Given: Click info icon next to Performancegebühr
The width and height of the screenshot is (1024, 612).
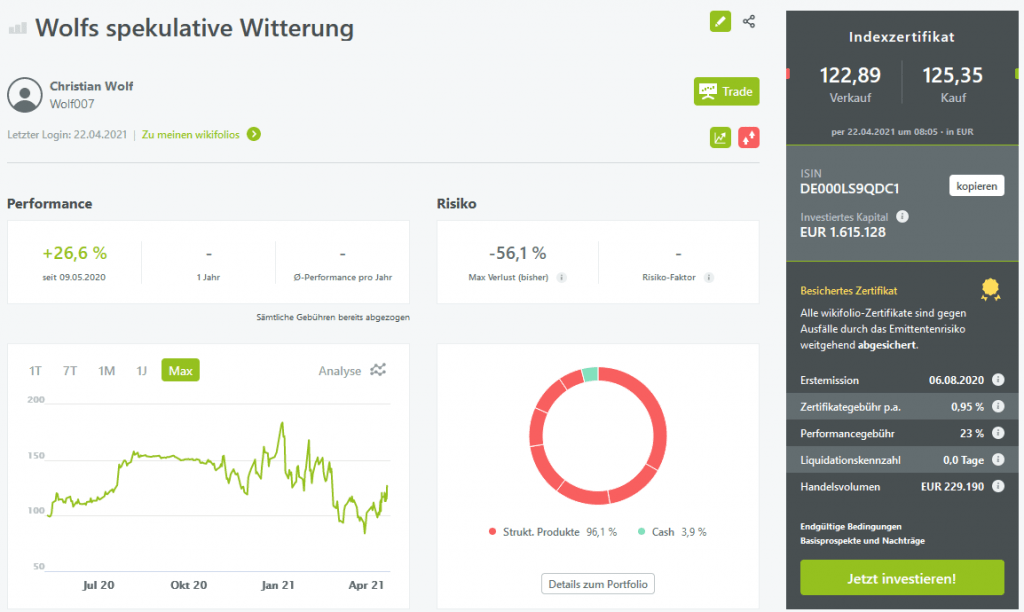Looking at the screenshot, I should pyautogui.click(x=997, y=433).
